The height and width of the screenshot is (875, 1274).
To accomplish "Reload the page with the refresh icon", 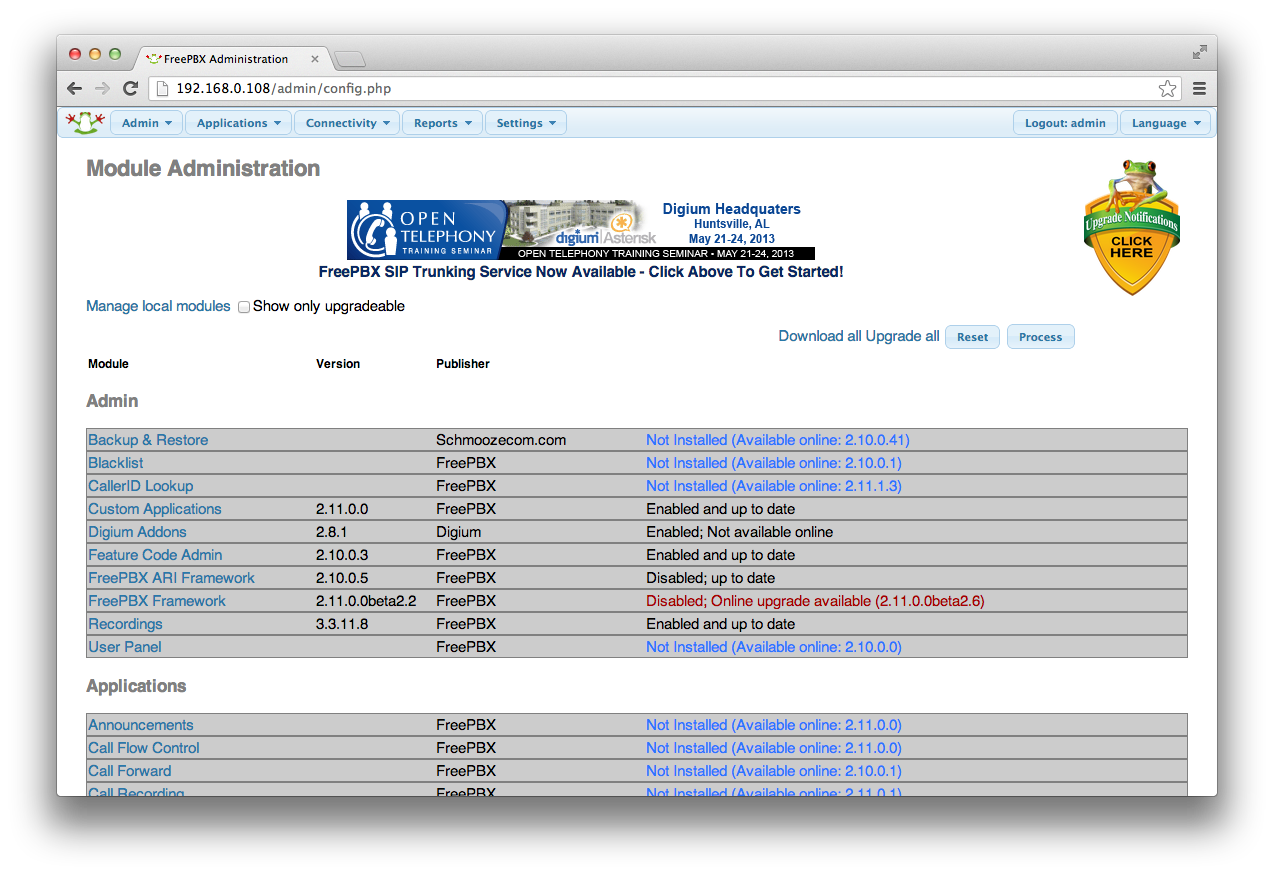I will [130, 88].
